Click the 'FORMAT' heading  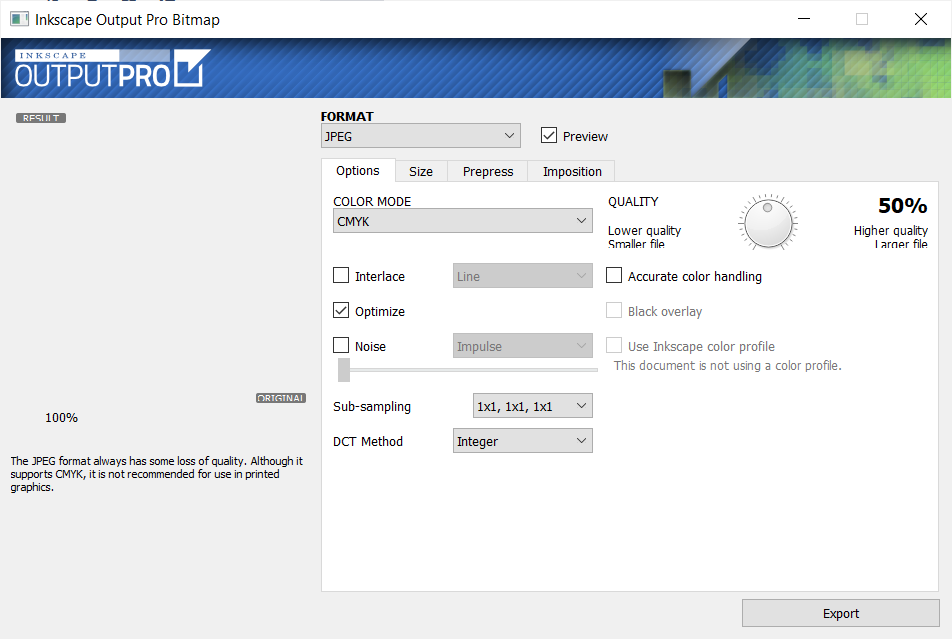click(347, 117)
